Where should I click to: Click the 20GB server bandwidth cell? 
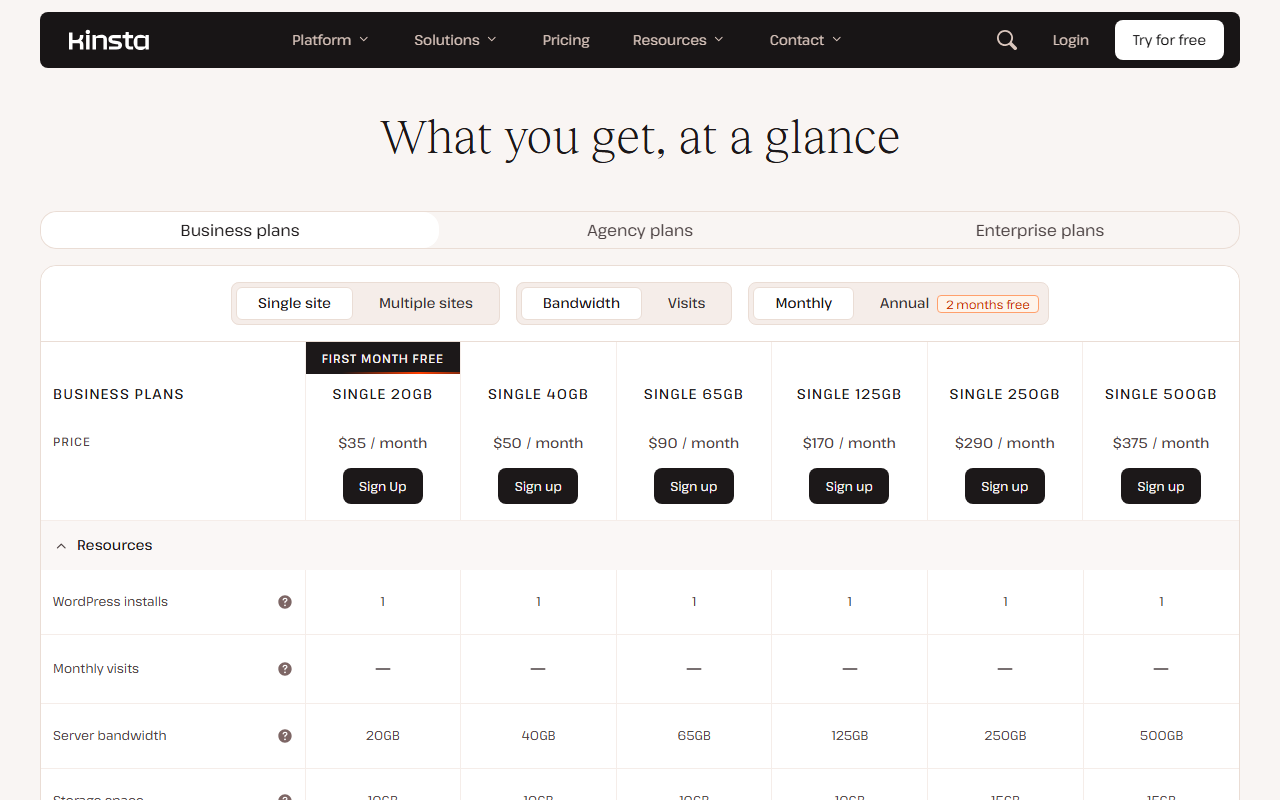point(383,736)
